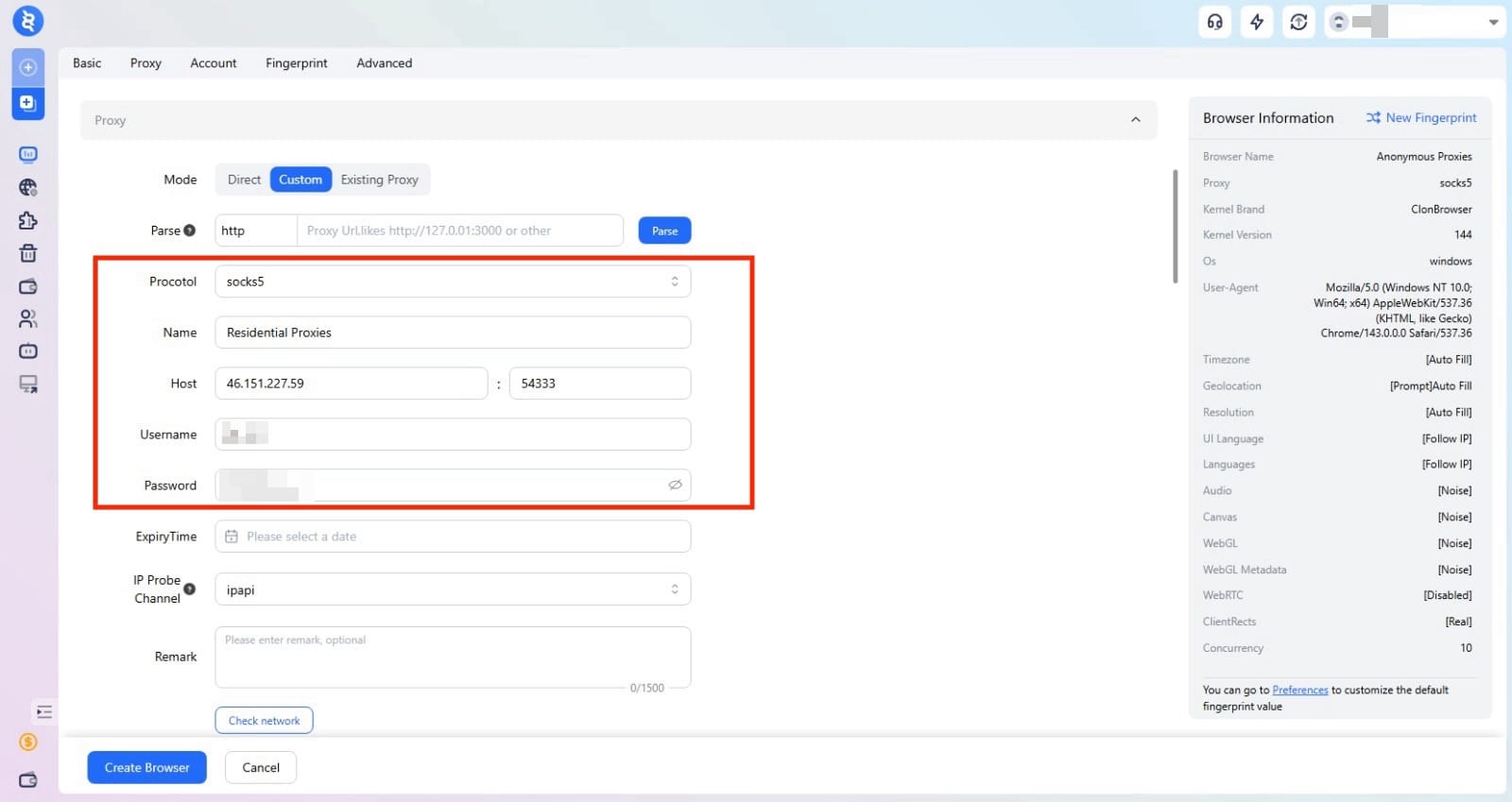Open the account dropdown arrow in header
The image size is (1512, 802).
pos(1493,22)
